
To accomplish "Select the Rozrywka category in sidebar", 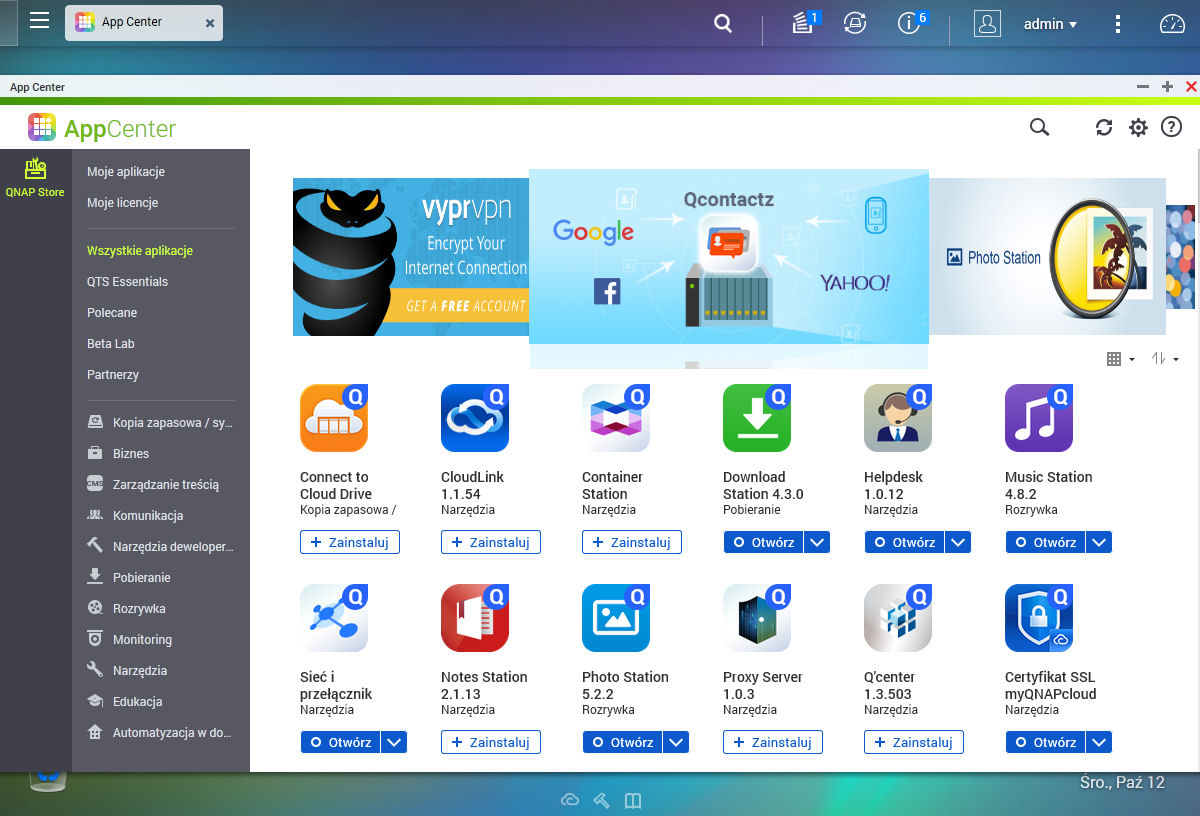I will [x=139, y=609].
